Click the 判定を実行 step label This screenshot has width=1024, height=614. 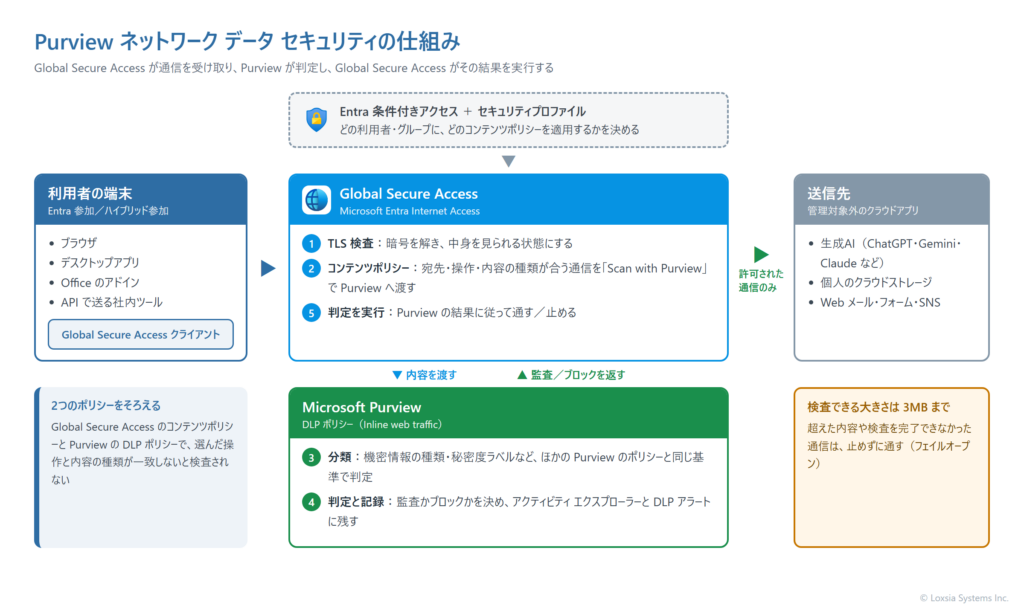click(x=356, y=313)
